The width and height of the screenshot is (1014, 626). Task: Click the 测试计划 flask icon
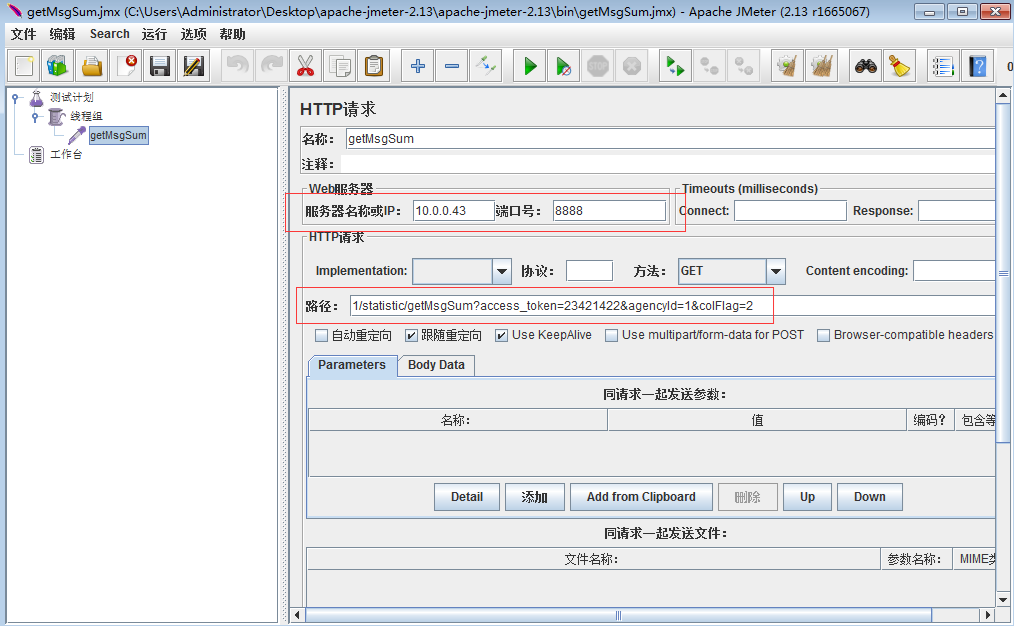pos(36,98)
